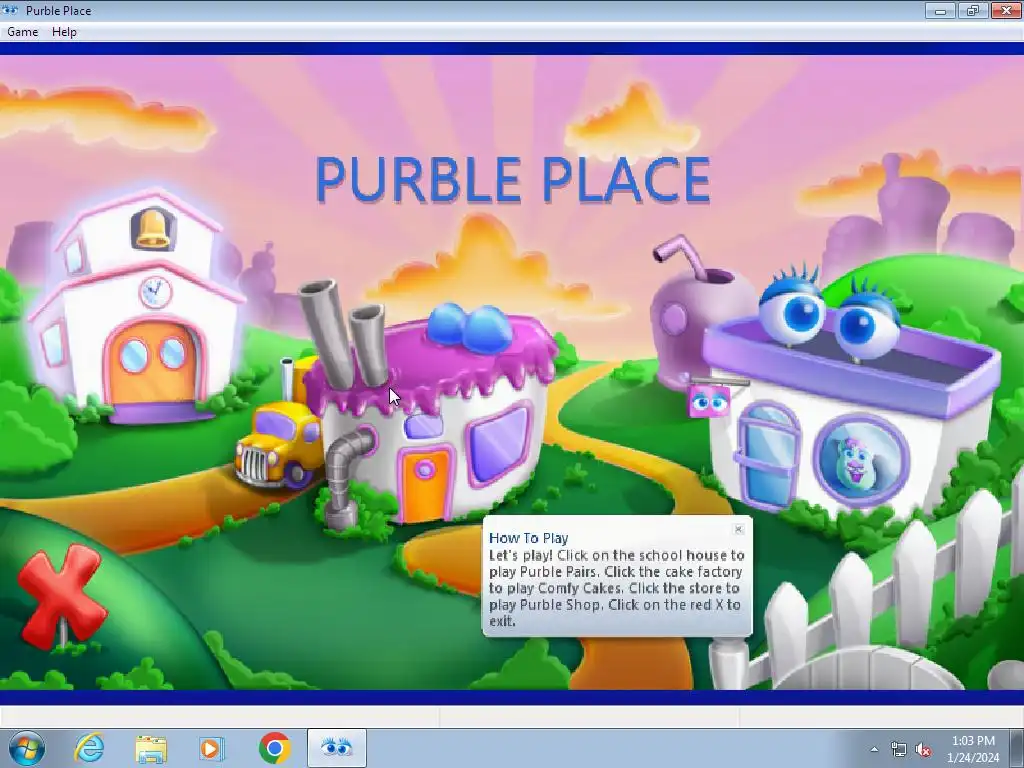Screen dimensions: 1024x768
Task: Open File Explorer from the taskbar
Action: click(x=151, y=748)
